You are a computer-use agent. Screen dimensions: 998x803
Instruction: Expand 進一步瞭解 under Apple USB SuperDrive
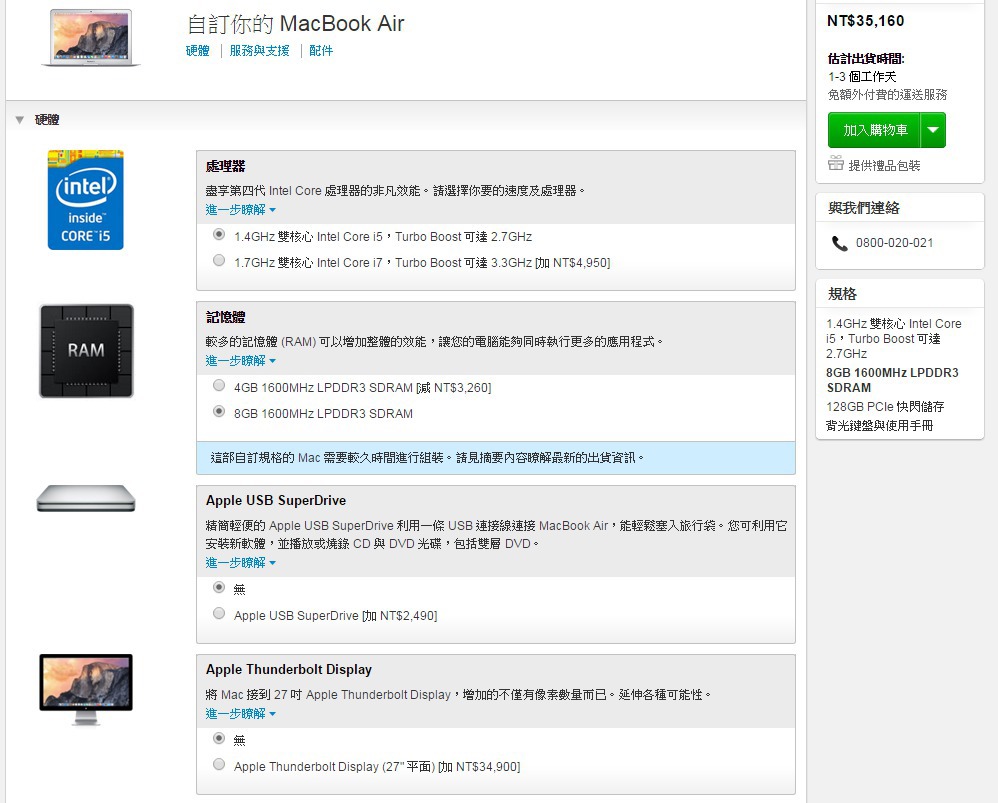(240, 562)
